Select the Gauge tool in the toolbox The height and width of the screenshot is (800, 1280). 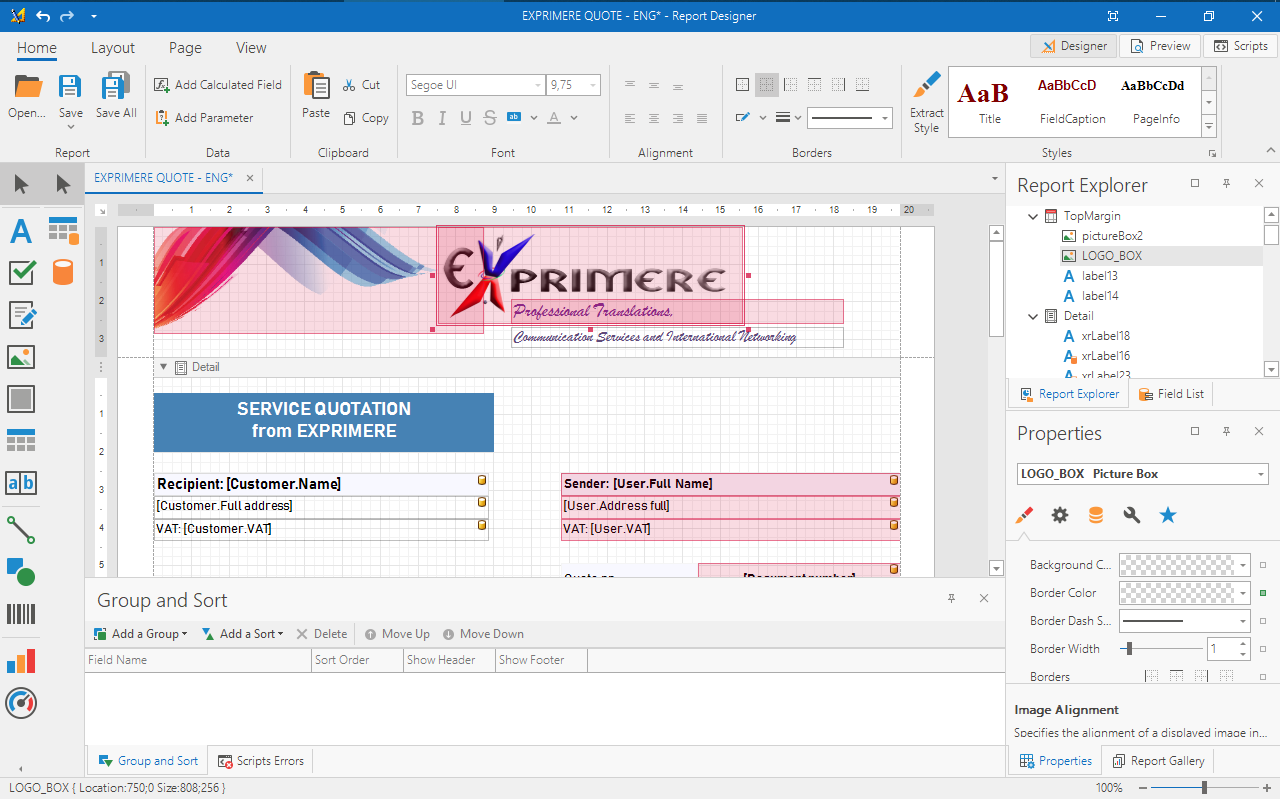[x=21, y=703]
